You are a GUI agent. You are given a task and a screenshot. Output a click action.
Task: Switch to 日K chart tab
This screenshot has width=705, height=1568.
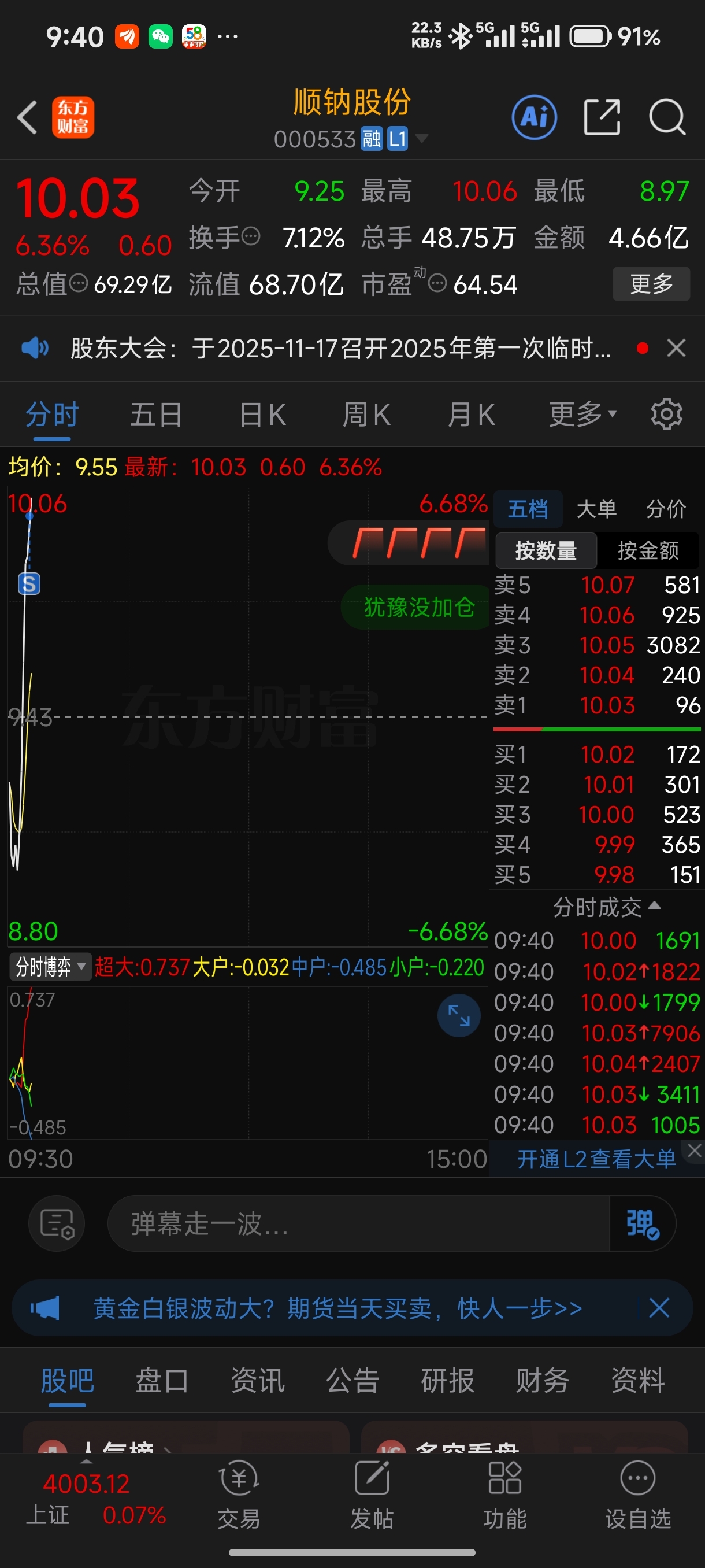tap(262, 415)
